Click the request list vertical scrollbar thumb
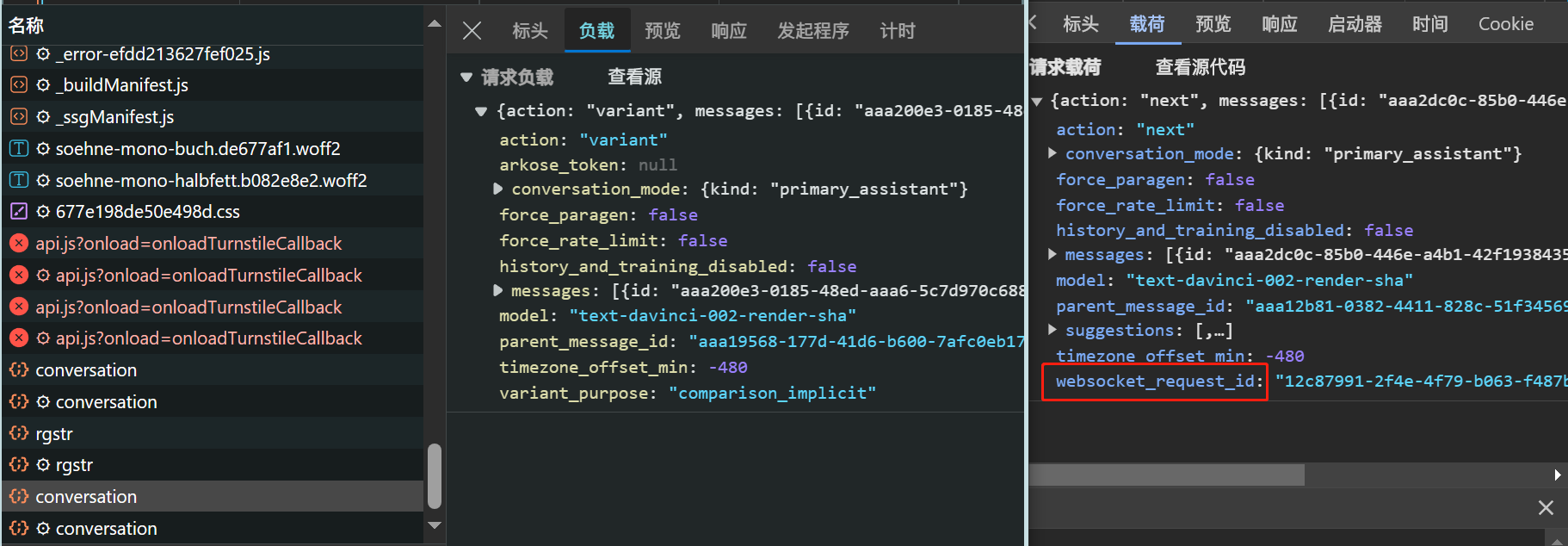The width and height of the screenshot is (1568, 546). (x=435, y=476)
